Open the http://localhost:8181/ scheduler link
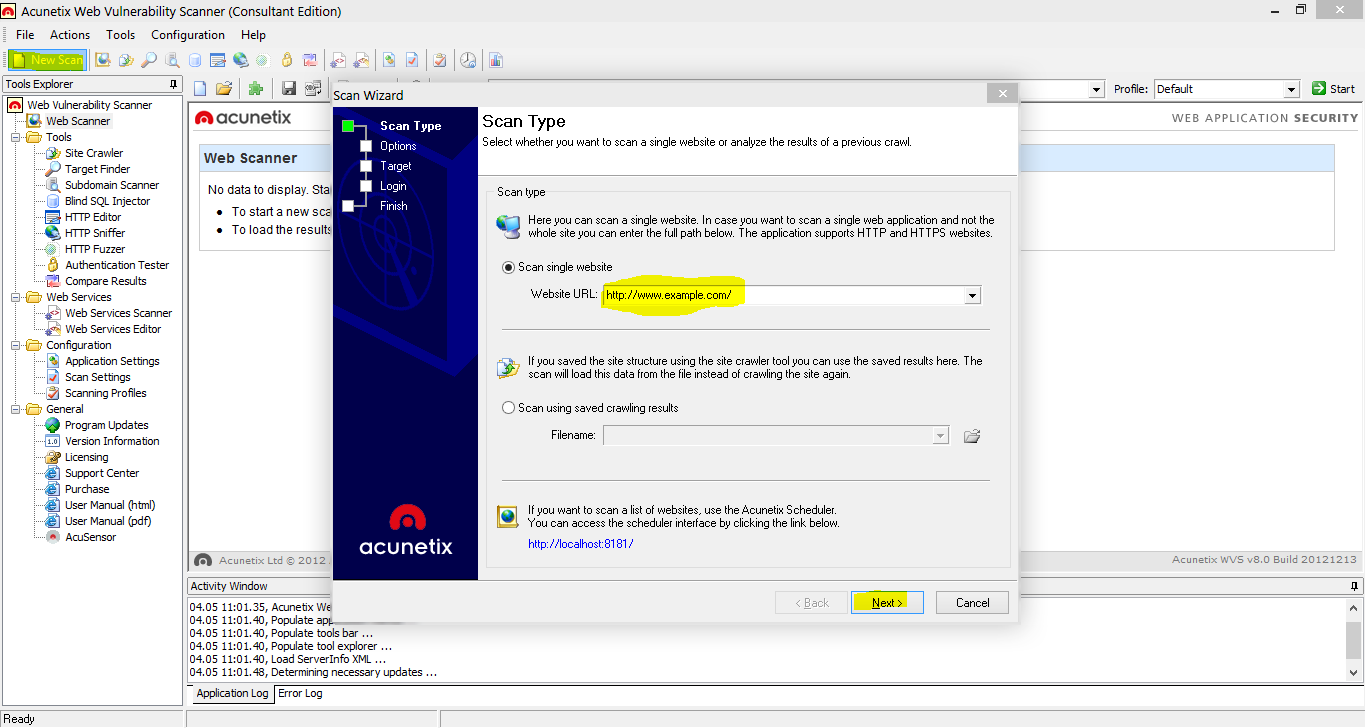This screenshot has height=728, width=1365. click(581, 544)
